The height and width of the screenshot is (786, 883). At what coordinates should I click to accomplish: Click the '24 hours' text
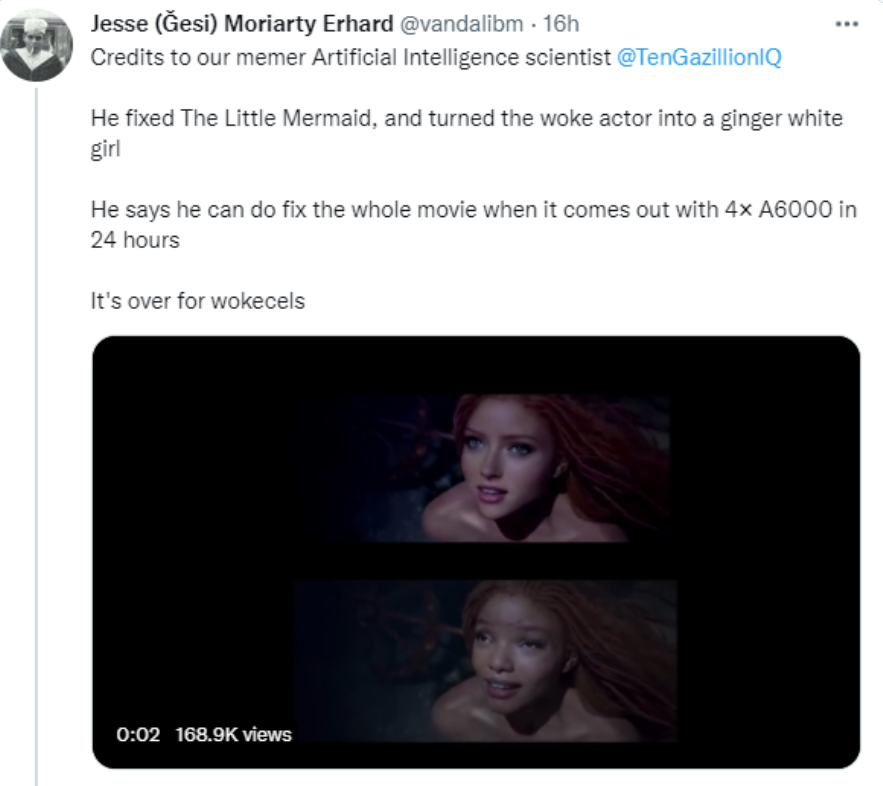point(135,240)
